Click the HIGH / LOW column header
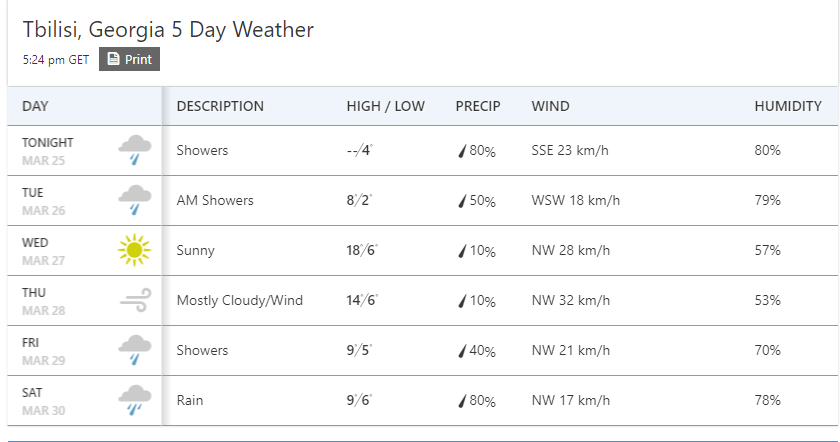 pos(385,106)
